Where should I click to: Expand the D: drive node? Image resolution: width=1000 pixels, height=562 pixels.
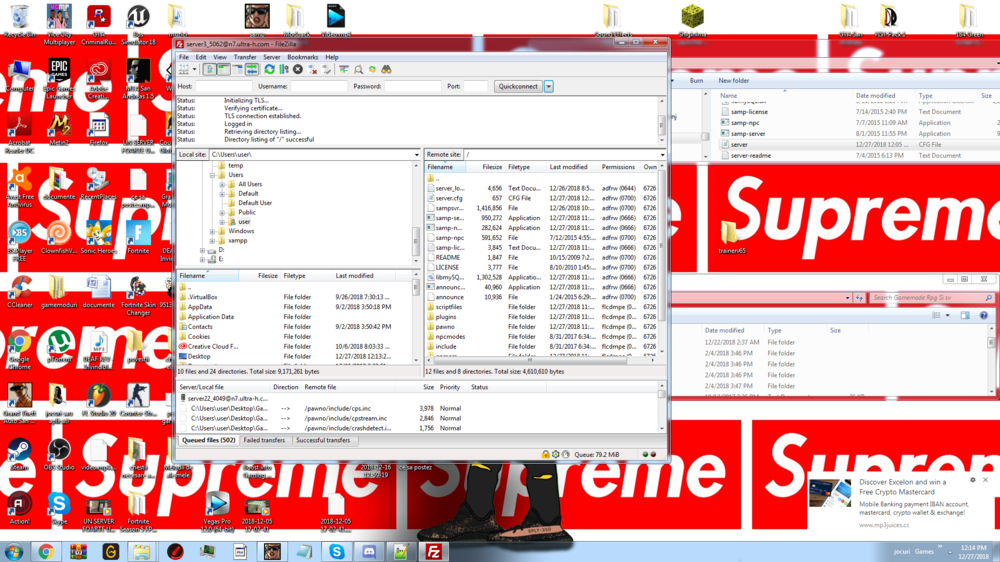[203, 250]
